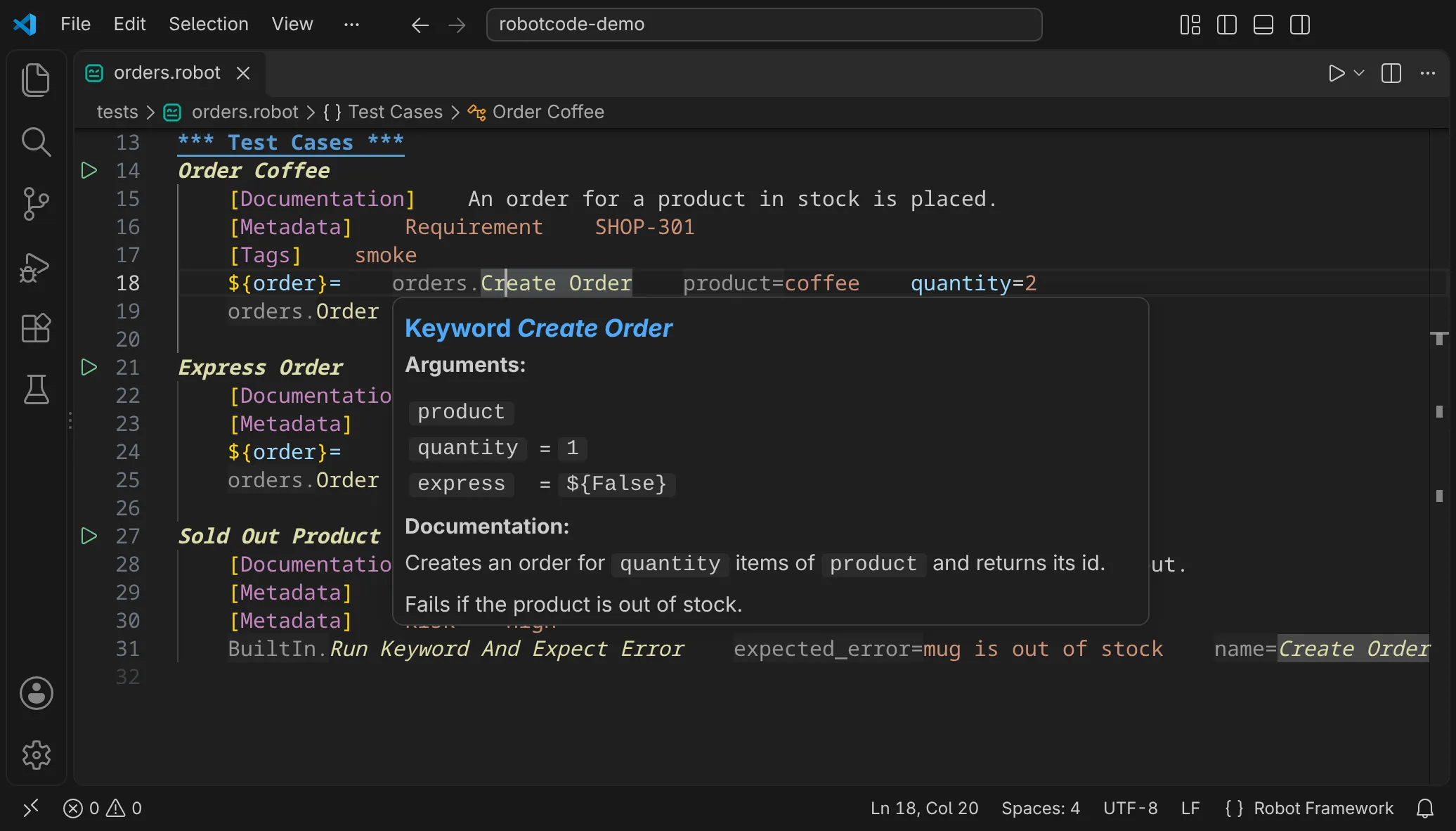Viewport: 1456px width, 831px height.
Task: Click line number 20 in gutter
Action: [x=128, y=340]
